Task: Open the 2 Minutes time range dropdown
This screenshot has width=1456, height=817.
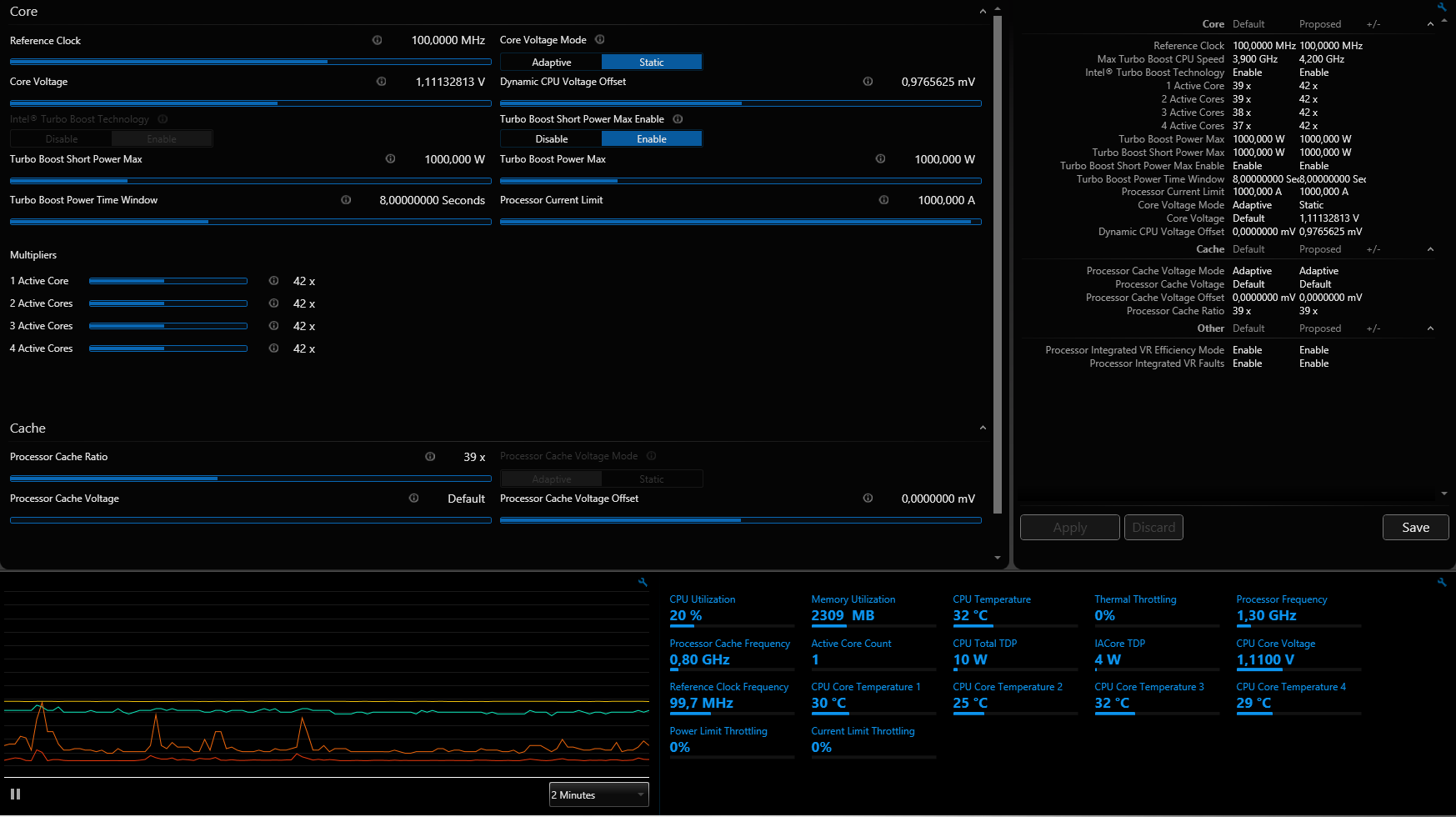Action: pyautogui.click(x=599, y=794)
